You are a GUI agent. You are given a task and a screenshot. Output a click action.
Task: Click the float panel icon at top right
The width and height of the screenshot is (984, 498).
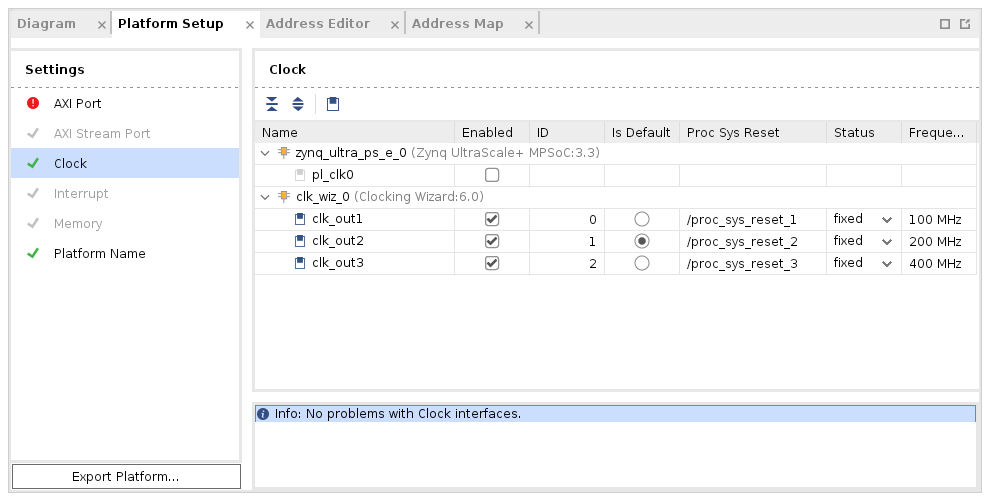[965, 24]
